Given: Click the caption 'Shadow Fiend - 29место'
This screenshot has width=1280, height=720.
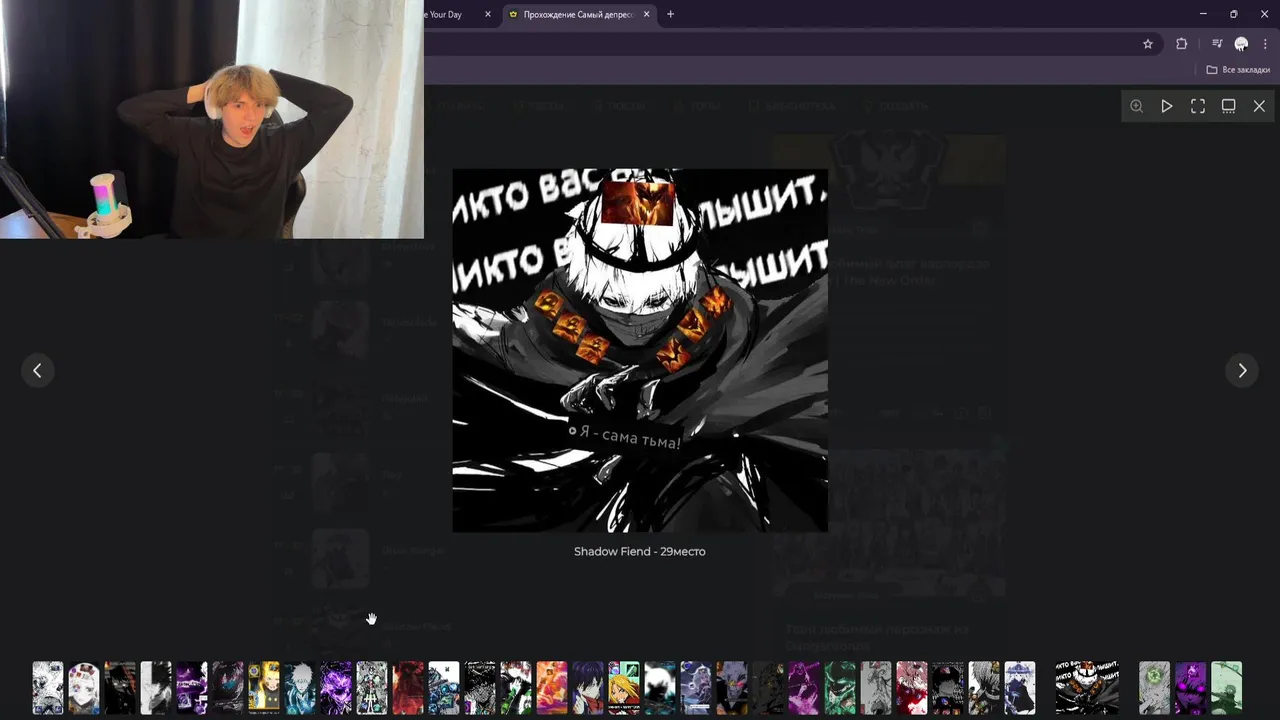Looking at the screenshot, I should click(x=640, y=551).
